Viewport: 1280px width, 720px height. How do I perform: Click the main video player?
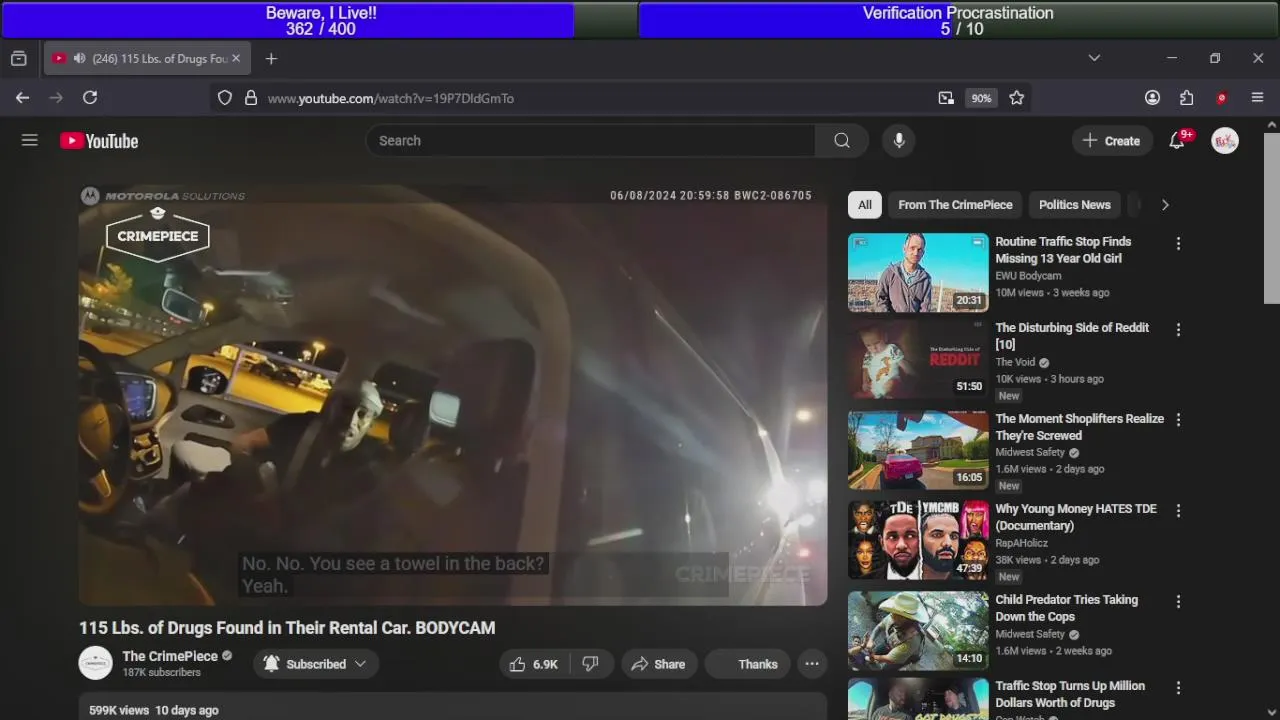click(453, 395)
